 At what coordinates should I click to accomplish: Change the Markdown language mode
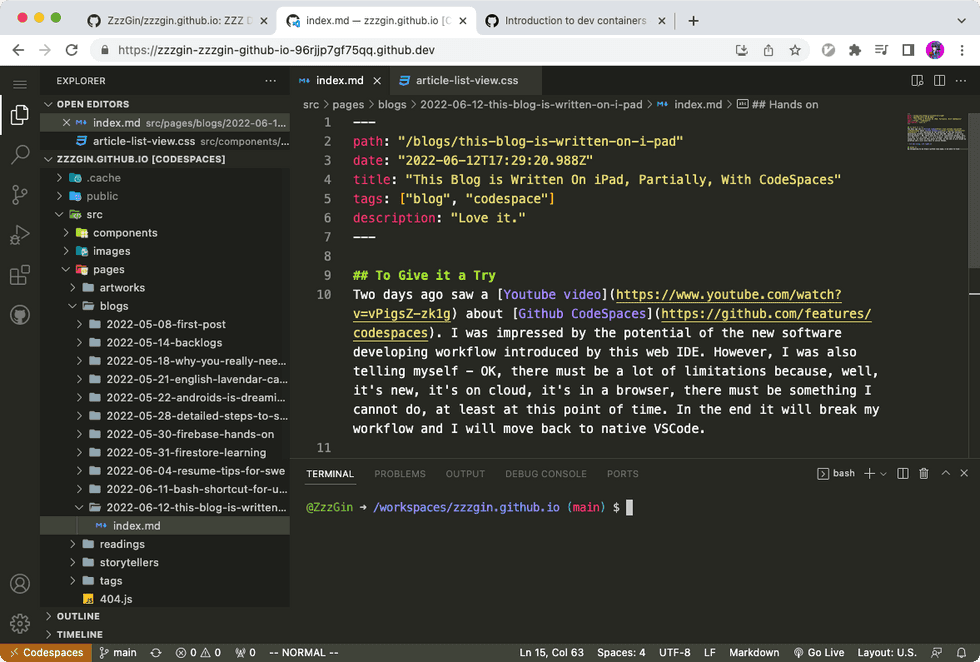(x=754, y=653)
